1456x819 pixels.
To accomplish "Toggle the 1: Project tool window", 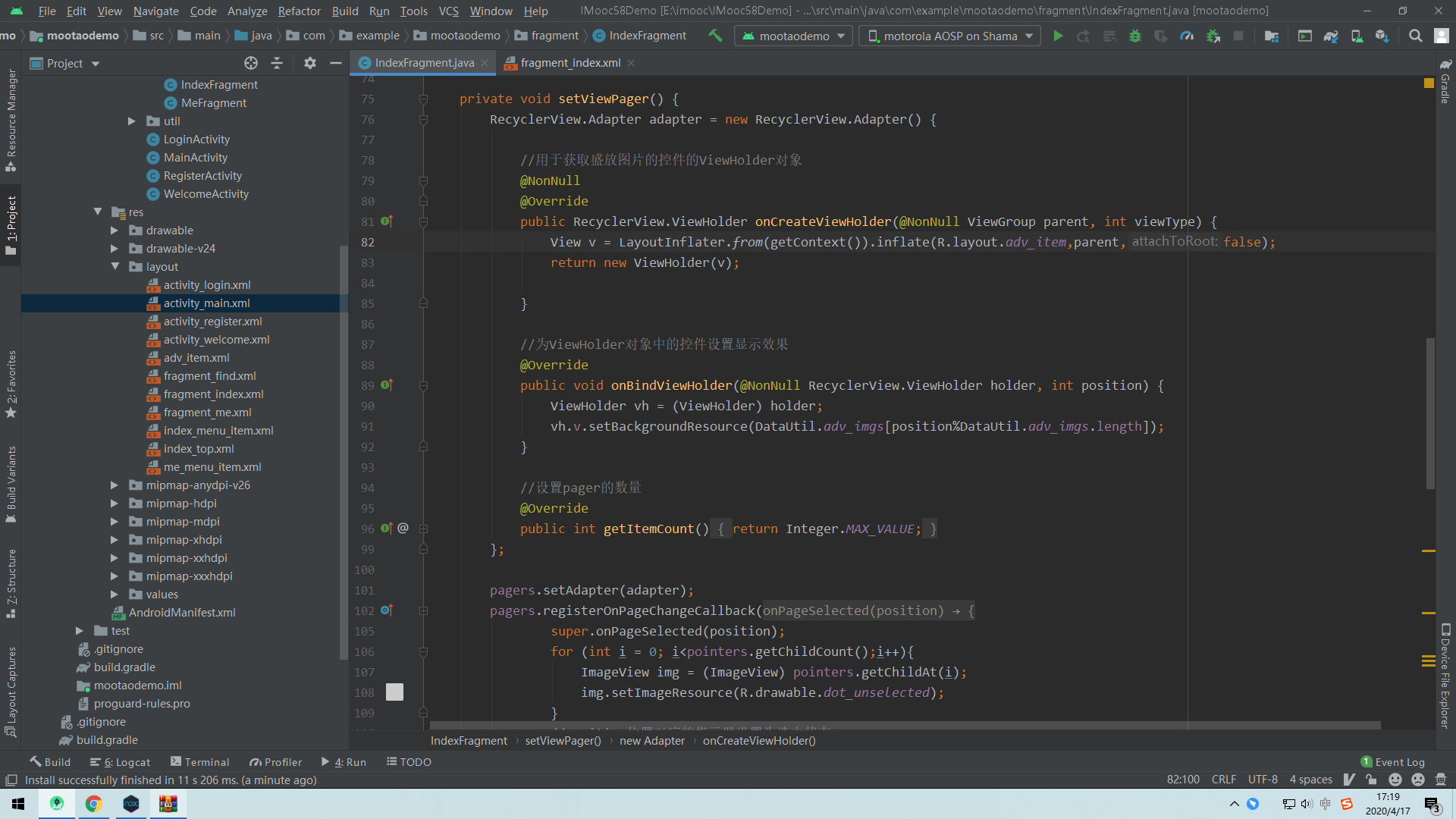I will pos(11,225).
